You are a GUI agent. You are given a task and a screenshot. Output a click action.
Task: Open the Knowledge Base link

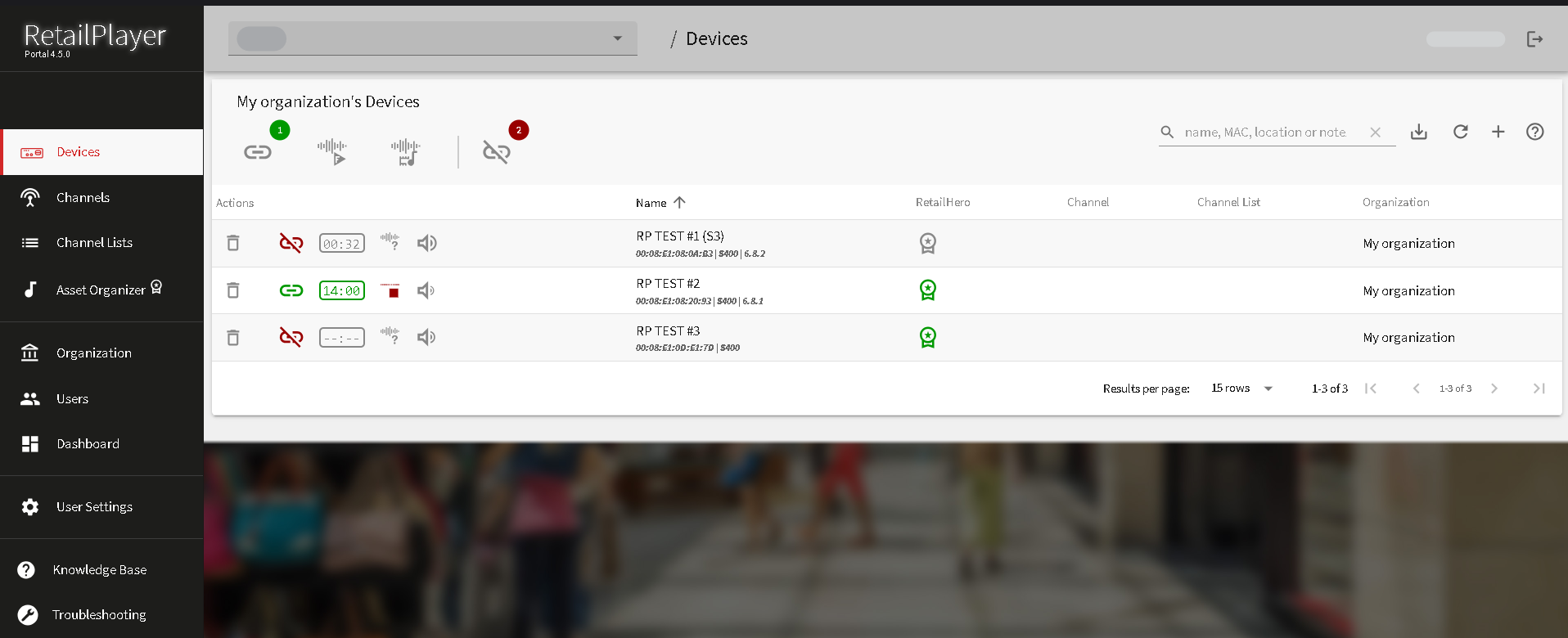tap(100, 569)
